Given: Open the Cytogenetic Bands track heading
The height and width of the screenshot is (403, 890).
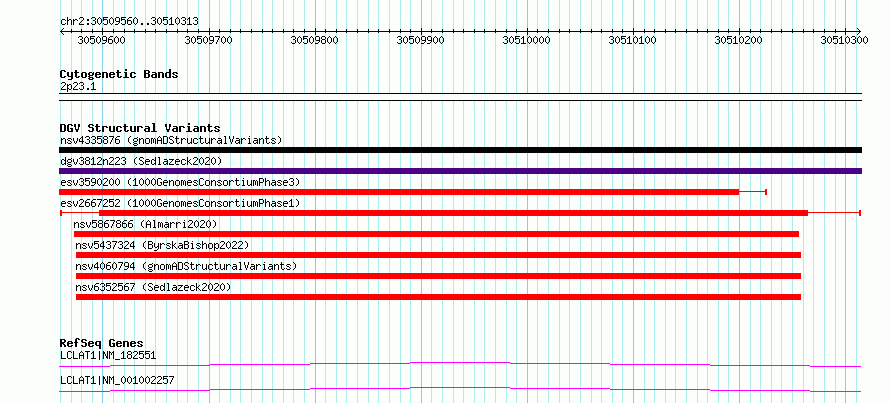Looking at the screenshot, I should [x=119, y=74].
